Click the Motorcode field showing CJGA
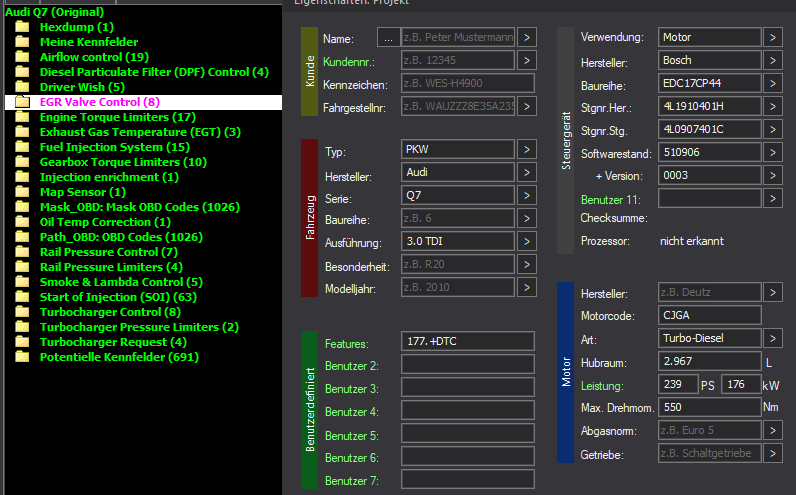Image resolution: width=796 pixels, height=495 pixels. [710, 315]
